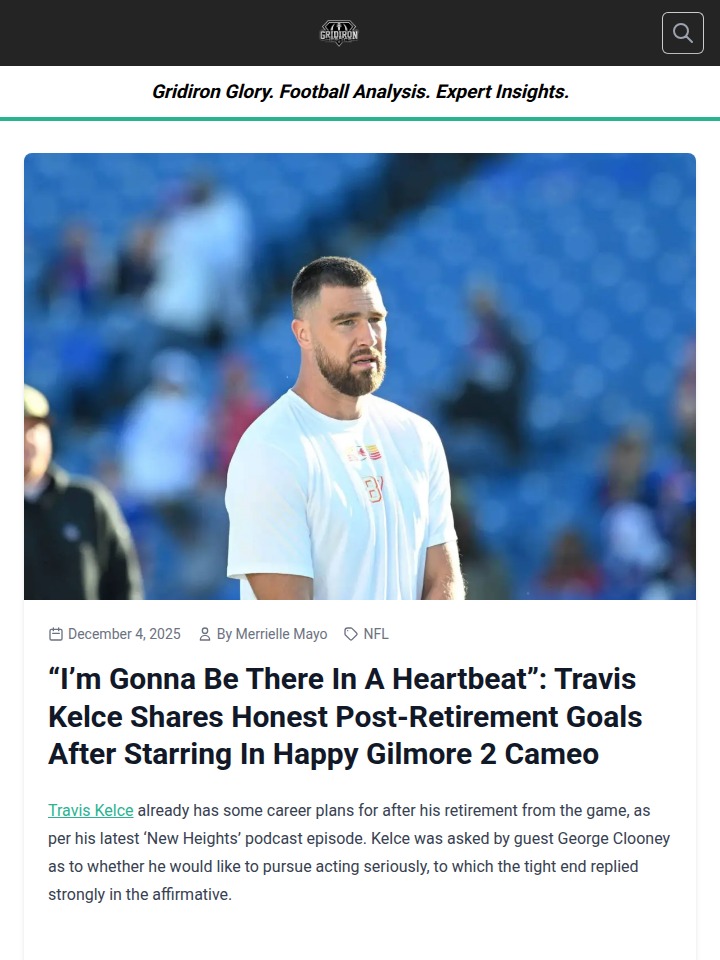Click "George Clooney" in the article paragraph
The height and width of the screenshot is (960, 720).
click(613, 838)
